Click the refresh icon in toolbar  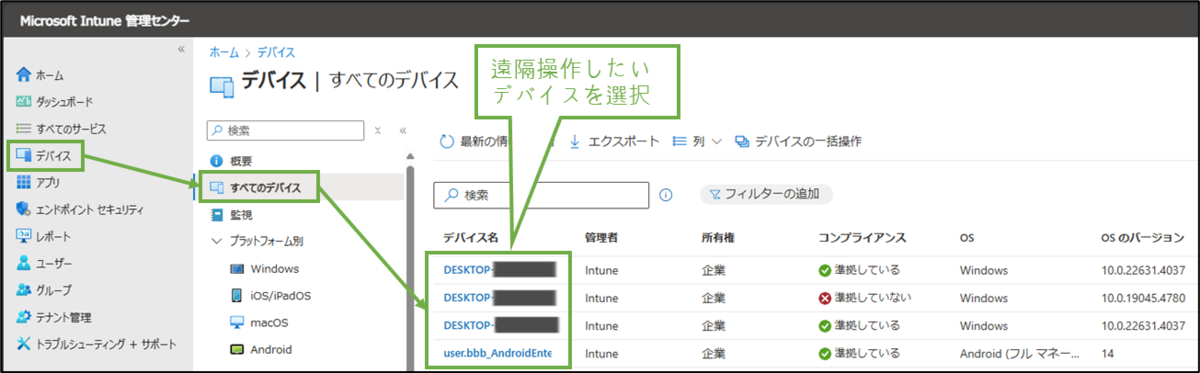click(x=446, y=141)
